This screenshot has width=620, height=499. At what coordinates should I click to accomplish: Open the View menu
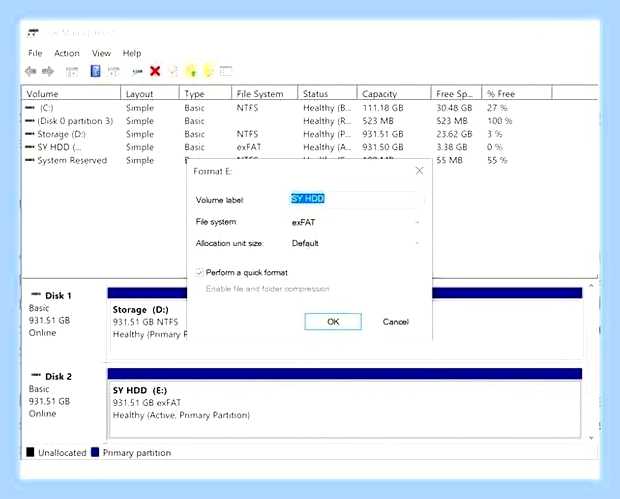101,53
